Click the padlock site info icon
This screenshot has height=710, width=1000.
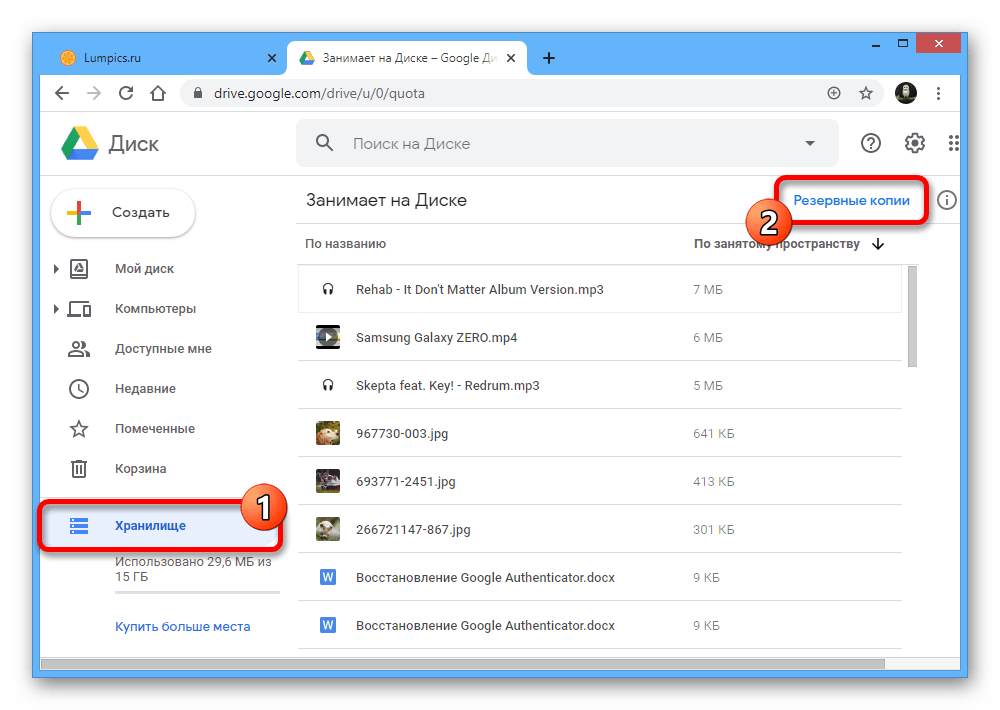198,93
